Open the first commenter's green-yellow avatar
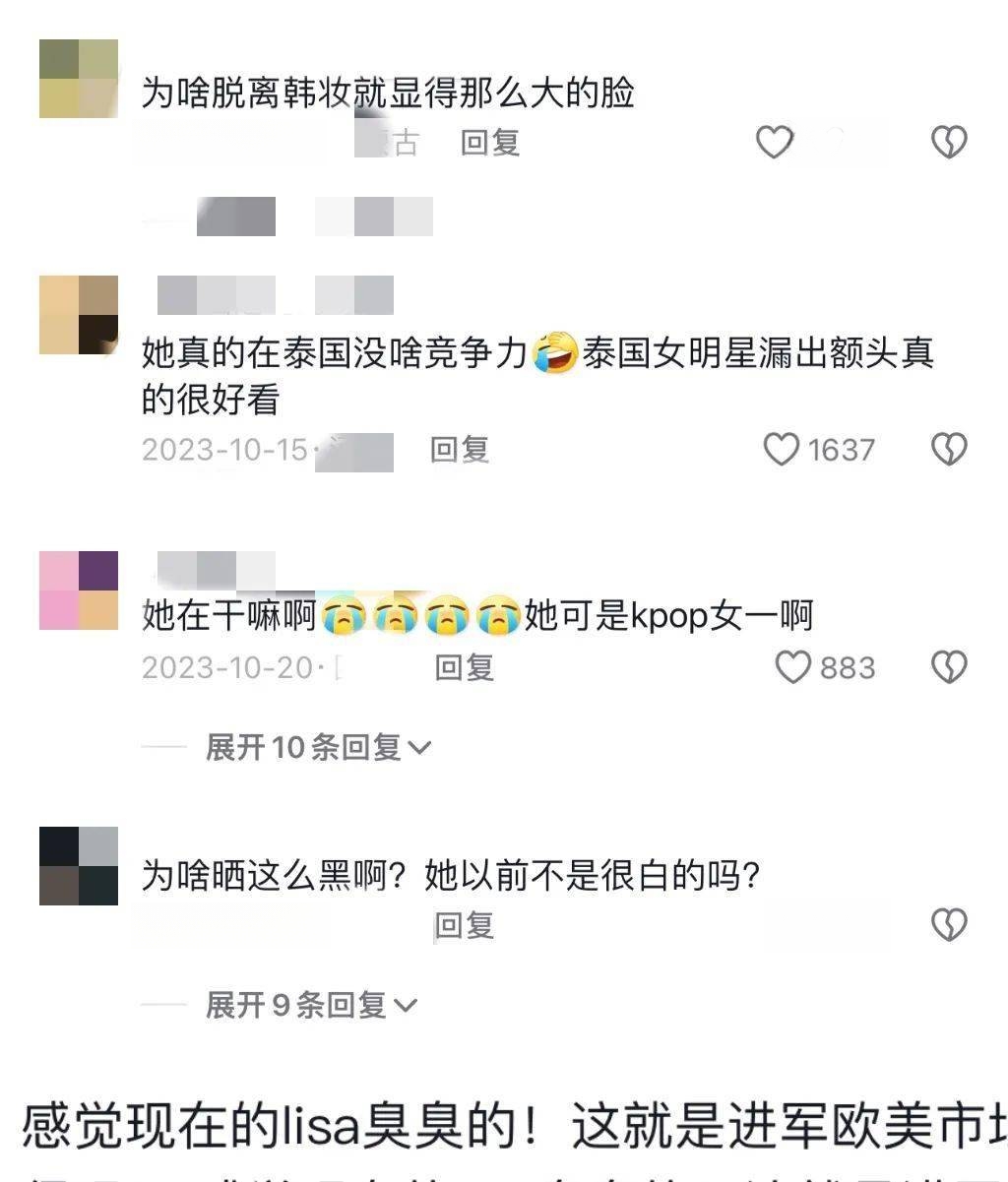 coord(79,79)
